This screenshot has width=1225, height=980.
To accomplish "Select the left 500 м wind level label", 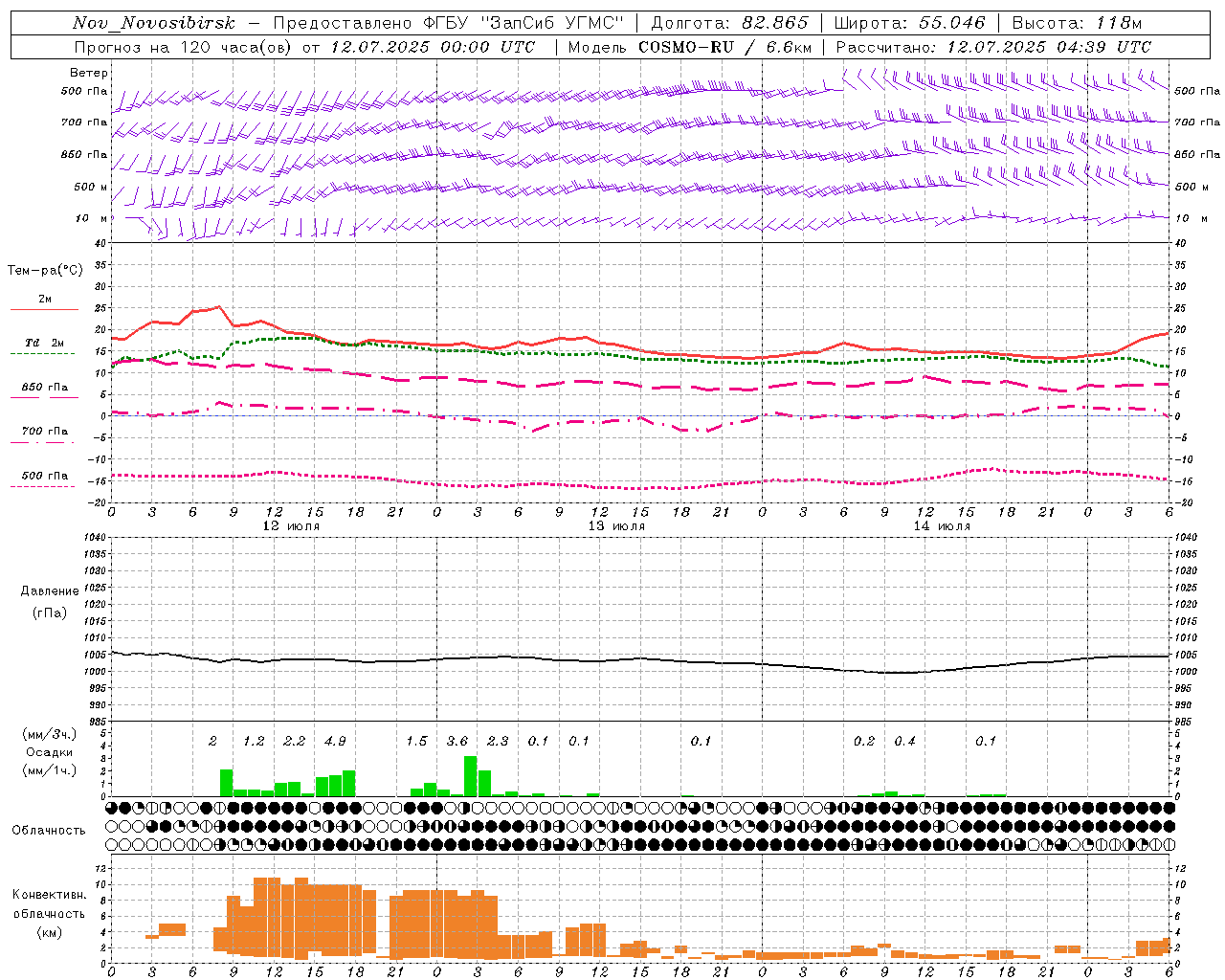I will [92, 187].
